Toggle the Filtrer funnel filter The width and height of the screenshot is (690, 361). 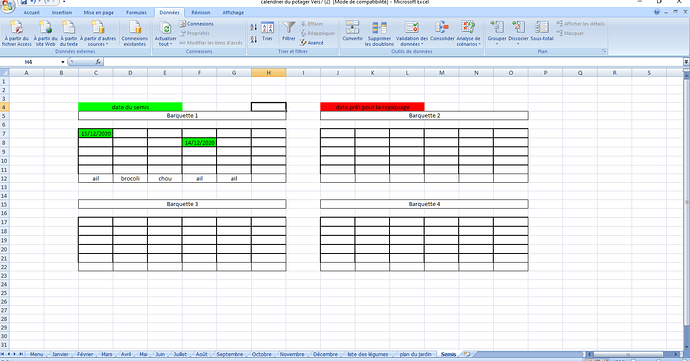click(x=289, y=32)
